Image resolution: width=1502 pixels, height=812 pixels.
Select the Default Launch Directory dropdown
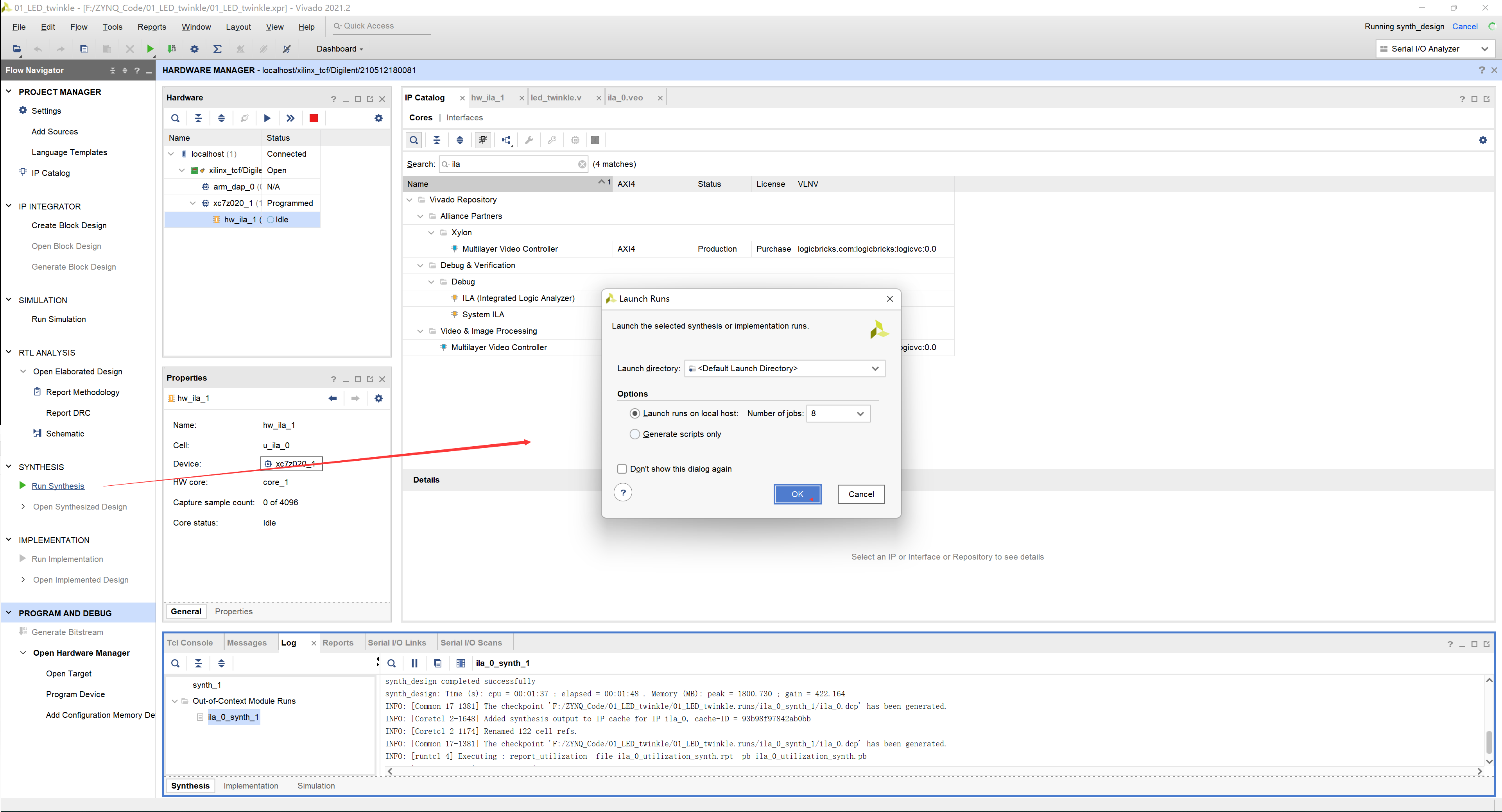tap(783, 368)
